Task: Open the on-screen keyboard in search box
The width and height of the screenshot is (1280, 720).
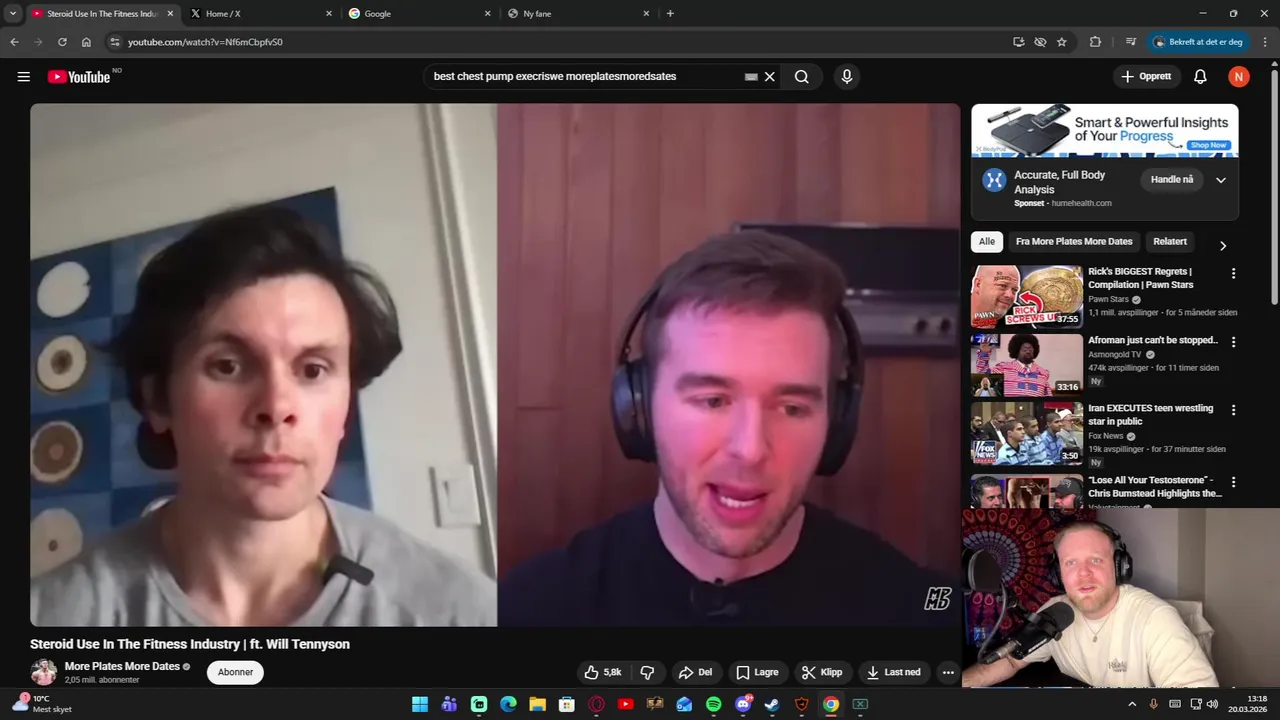Action: (751, 77)
